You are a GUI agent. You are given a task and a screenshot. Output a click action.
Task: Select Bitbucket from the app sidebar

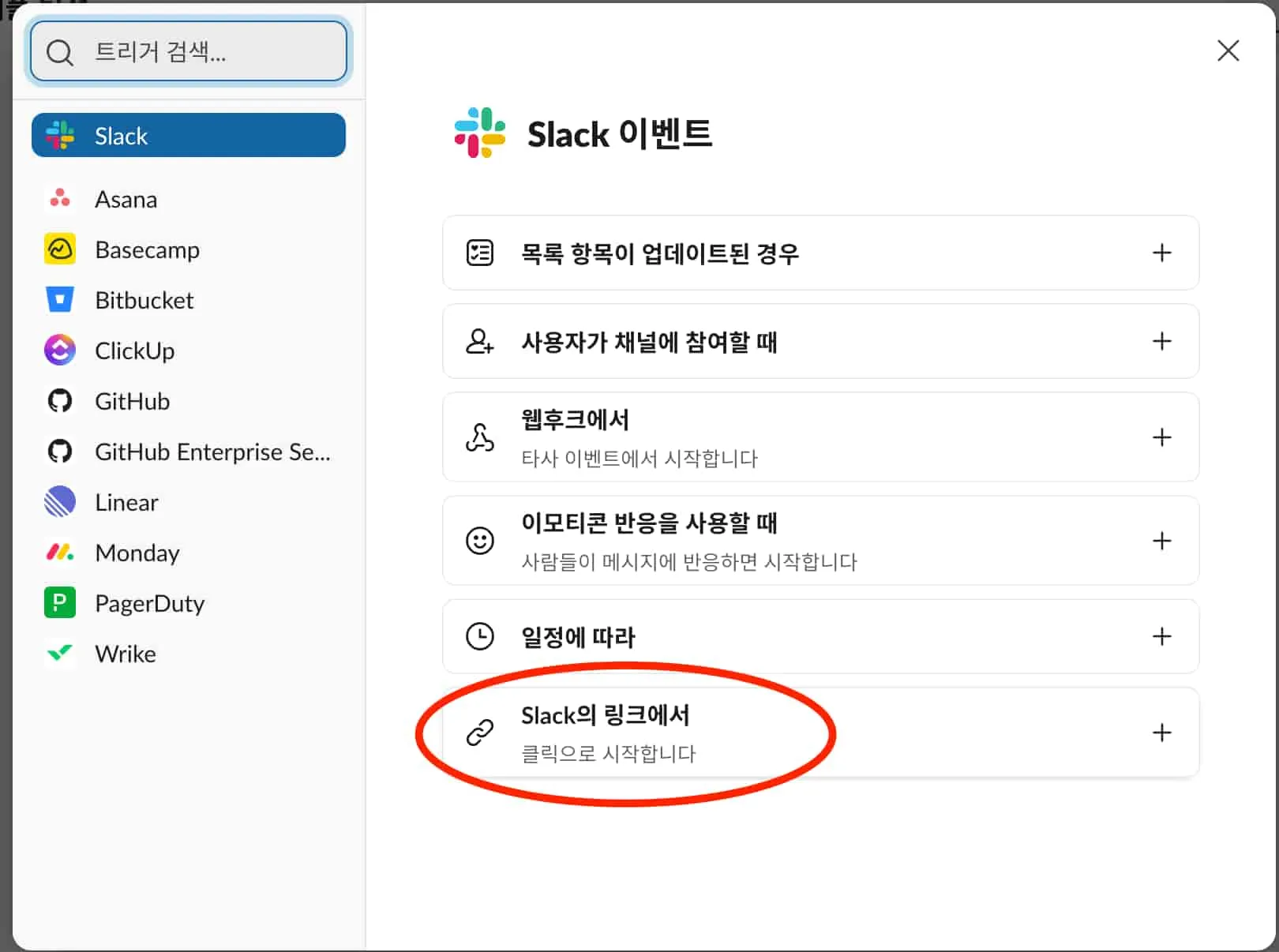click(144, 300)
